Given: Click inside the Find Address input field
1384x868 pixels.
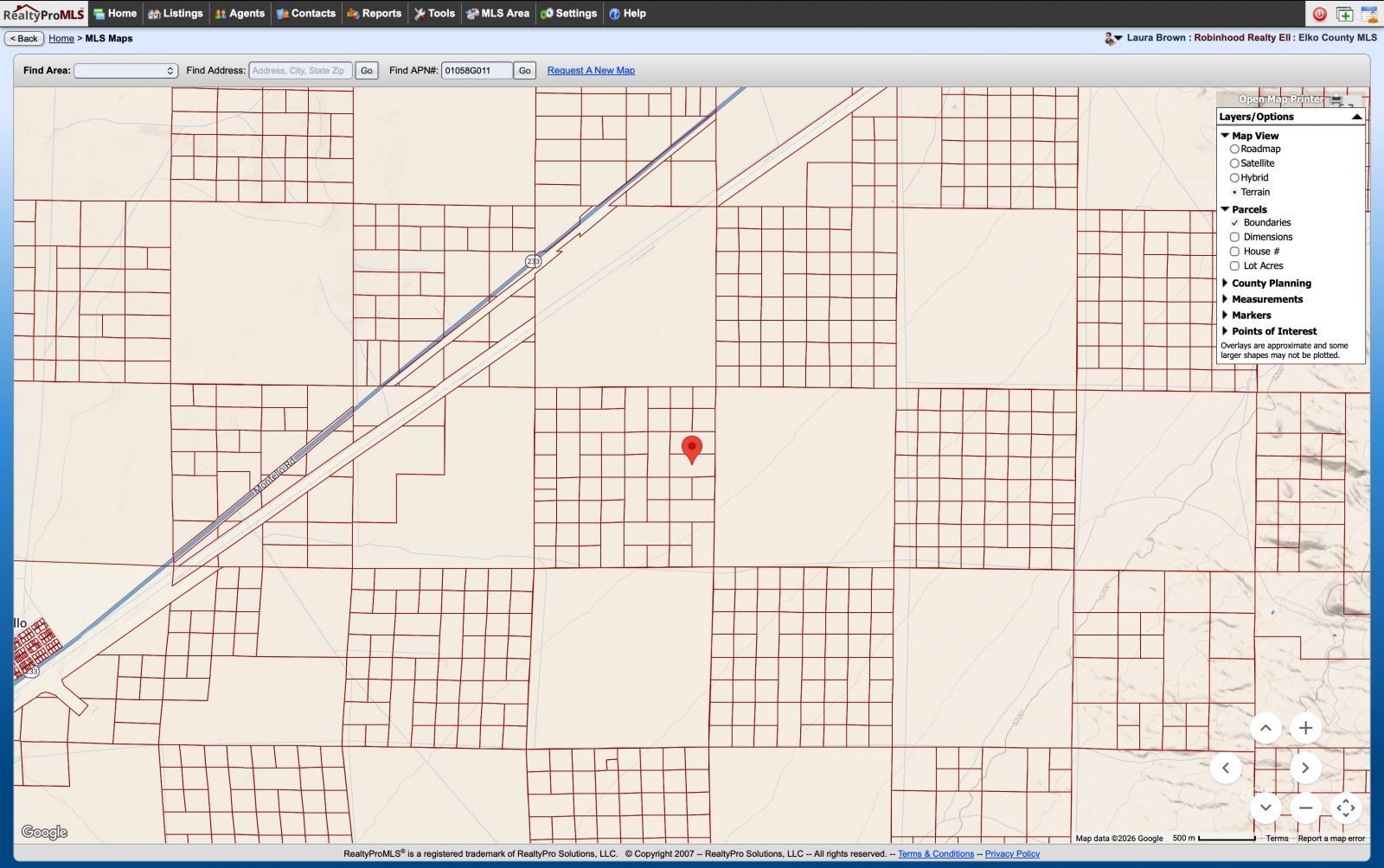Looking at the screenshot, I should pyautogui.click(x=300, y=70).
